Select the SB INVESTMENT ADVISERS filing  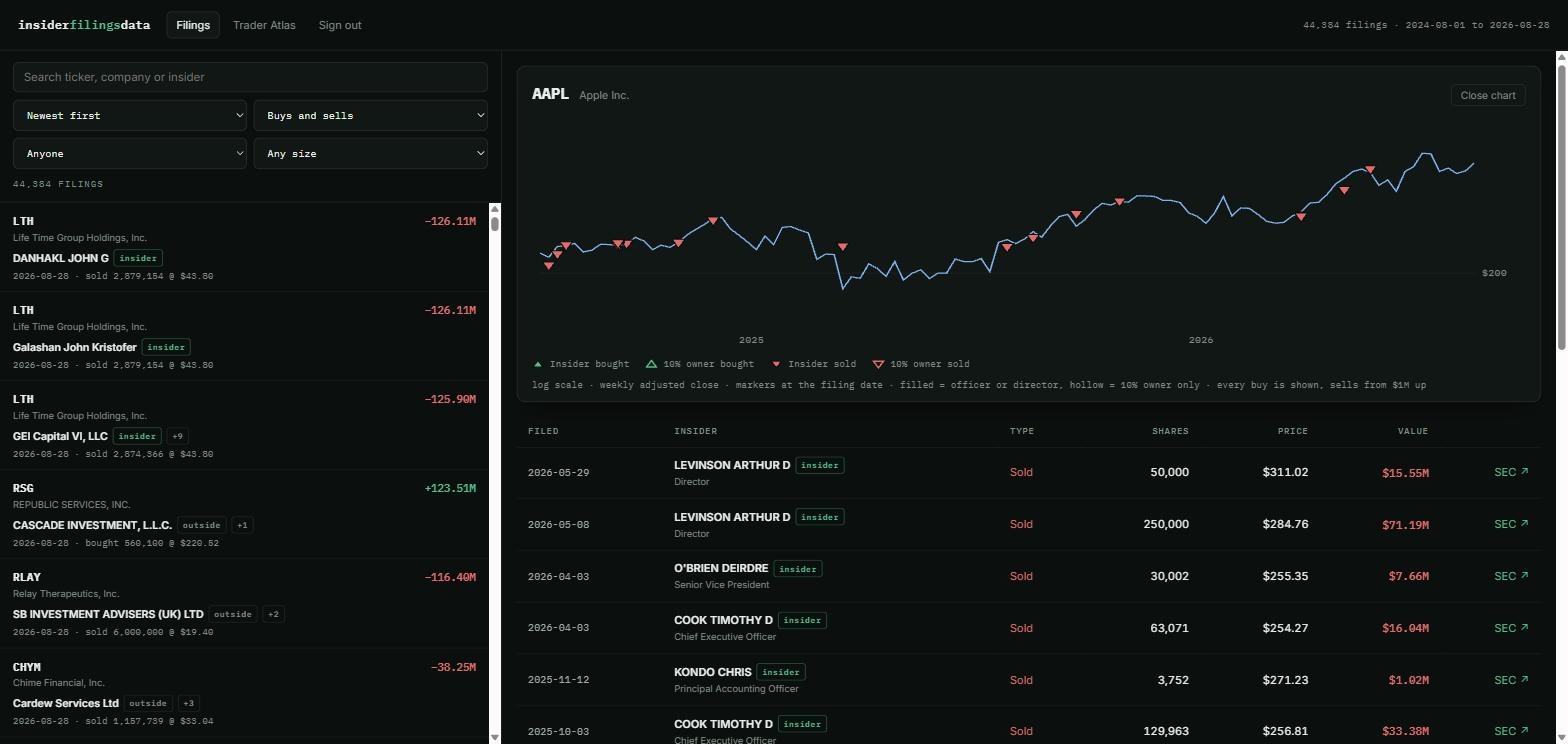pyautogui.click(x=244, y=603)
